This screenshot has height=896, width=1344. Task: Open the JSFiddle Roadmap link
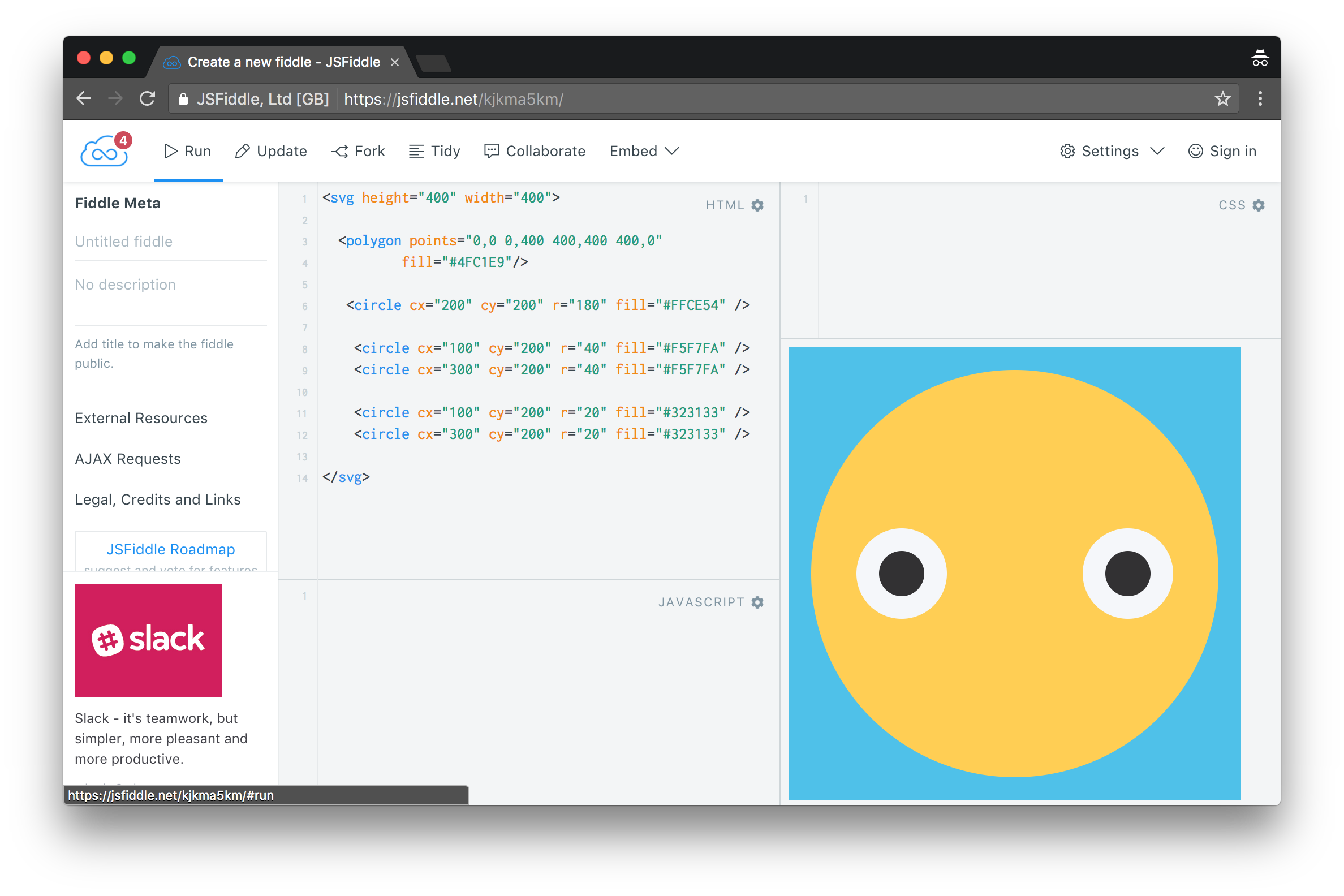coord(170,549)
